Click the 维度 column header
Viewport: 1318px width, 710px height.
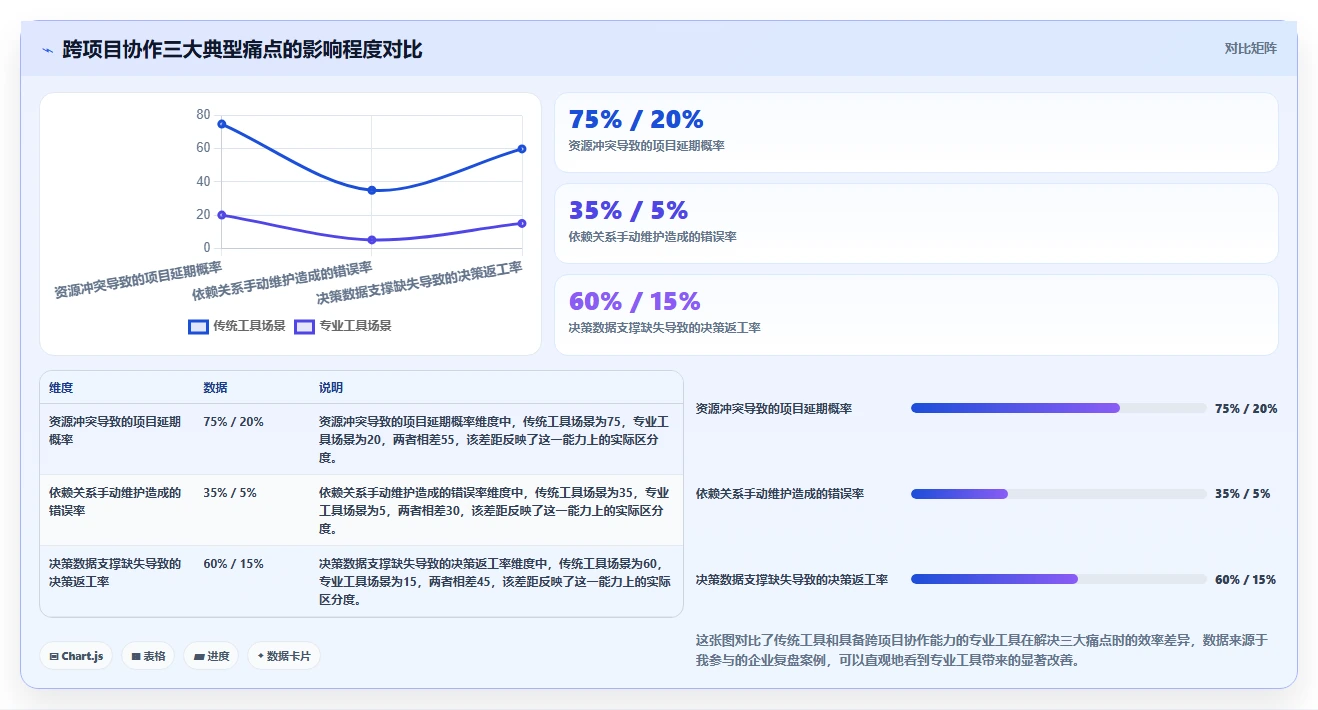(61, 388)
